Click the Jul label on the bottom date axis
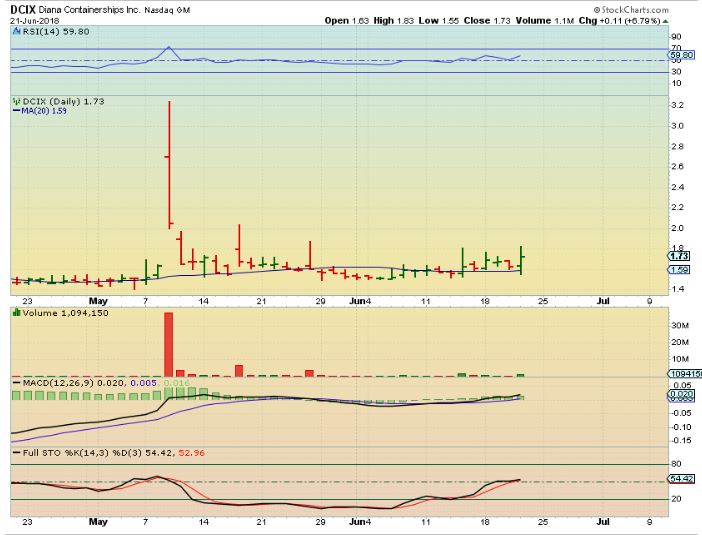Screen dimensions: 702x535 coord(603,522)
